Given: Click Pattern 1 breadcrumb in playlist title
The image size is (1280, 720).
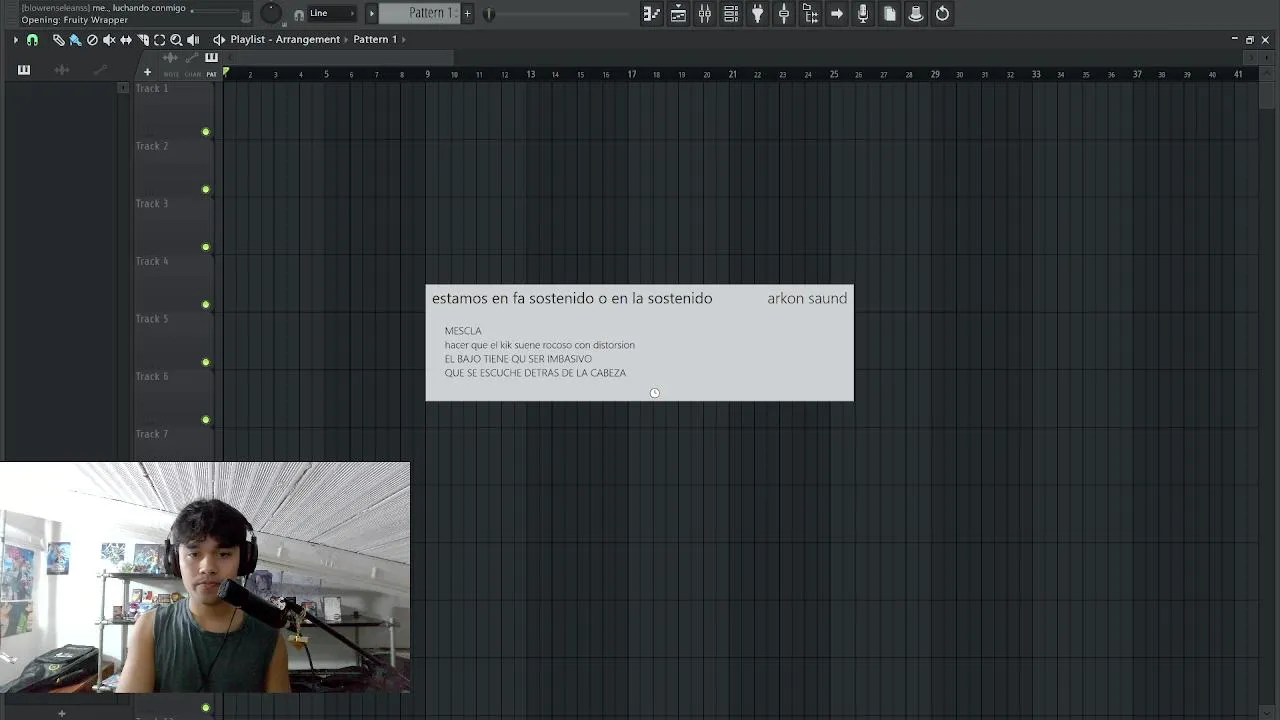Looking at the screenshot, I should pyautogui.click(x=375, y=39).
